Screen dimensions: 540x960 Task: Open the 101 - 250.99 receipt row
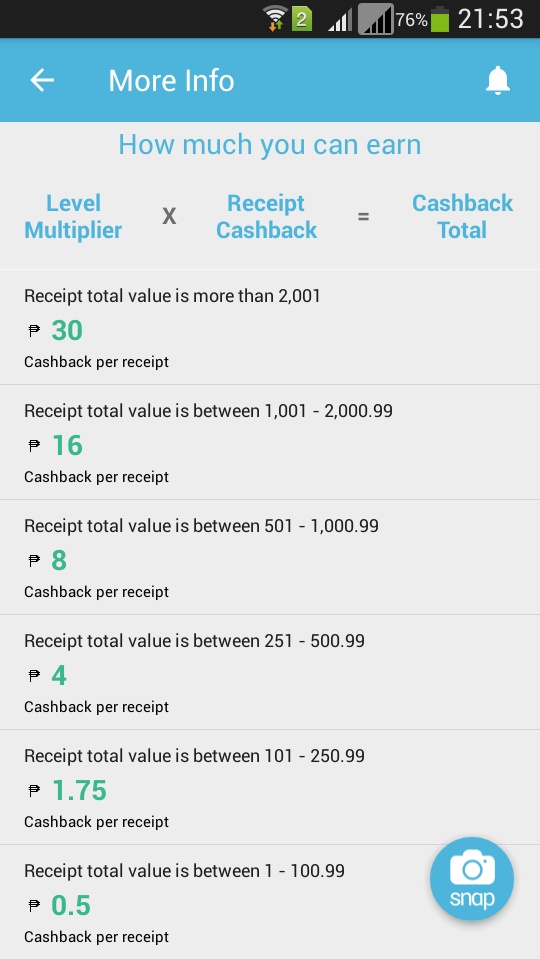(270, 788)
